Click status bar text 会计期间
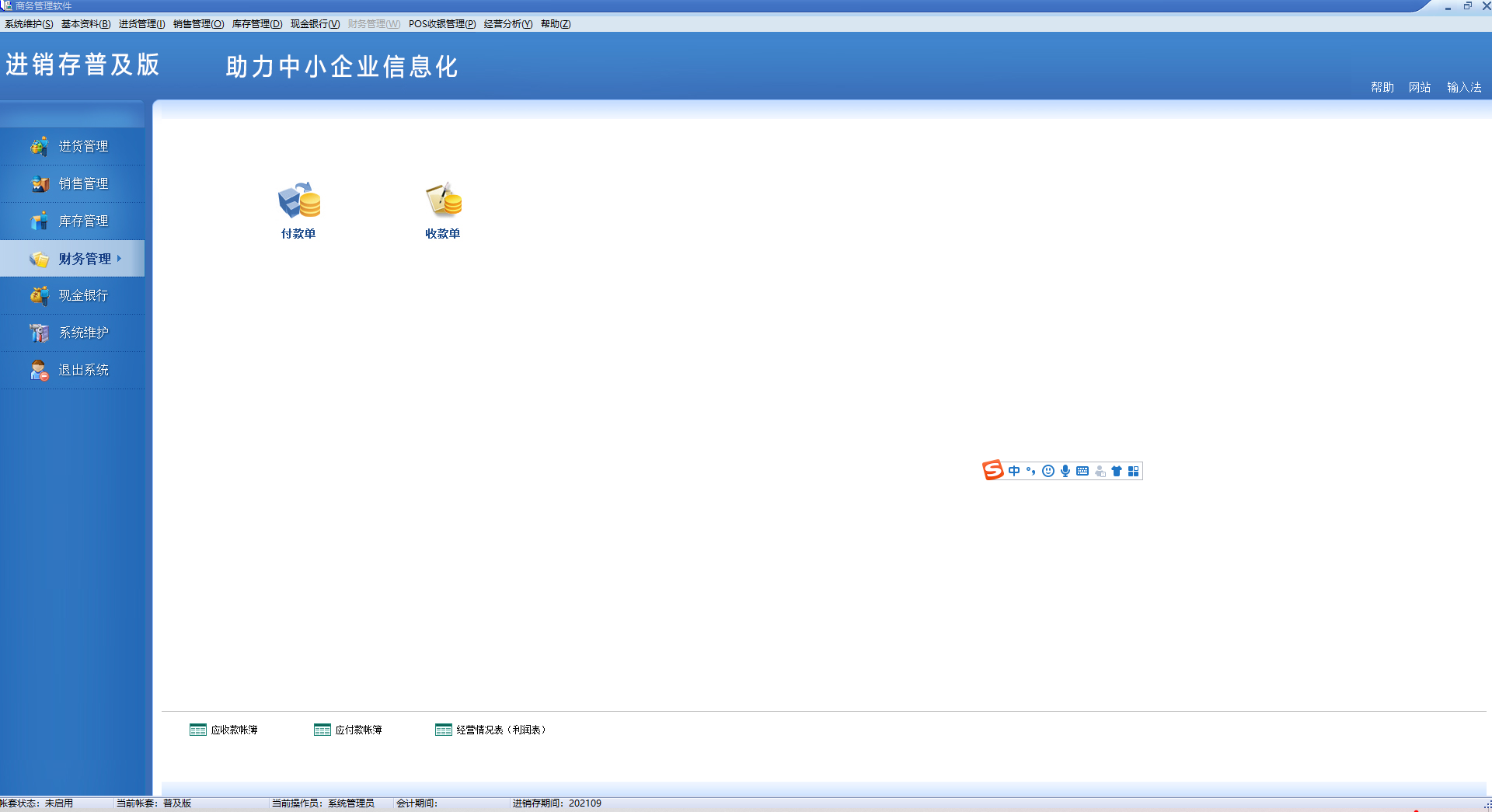Viewport: 1492px width, 812px height. coord(417,803)
